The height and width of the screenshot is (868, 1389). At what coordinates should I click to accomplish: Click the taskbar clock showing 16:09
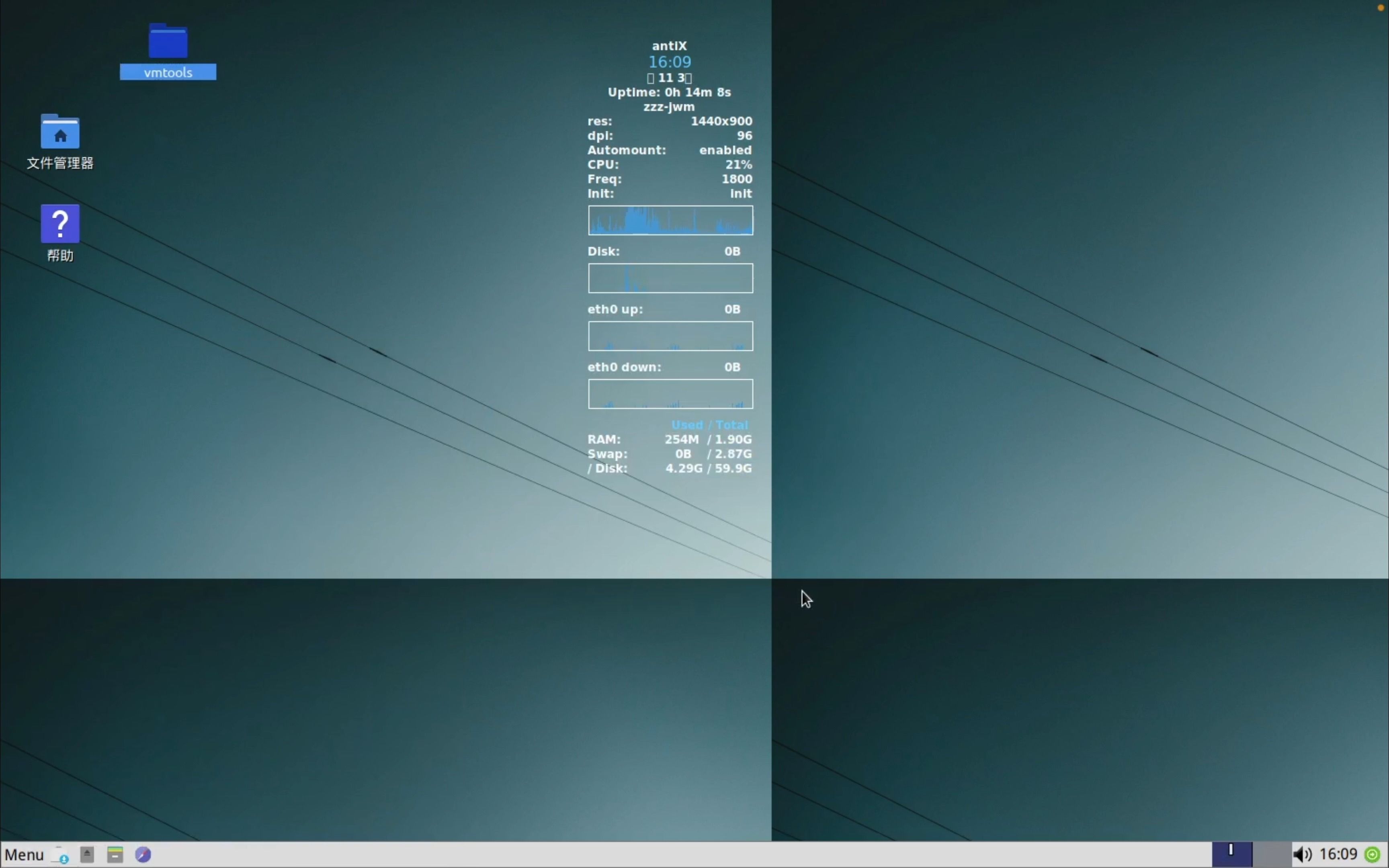[1338, 855]
